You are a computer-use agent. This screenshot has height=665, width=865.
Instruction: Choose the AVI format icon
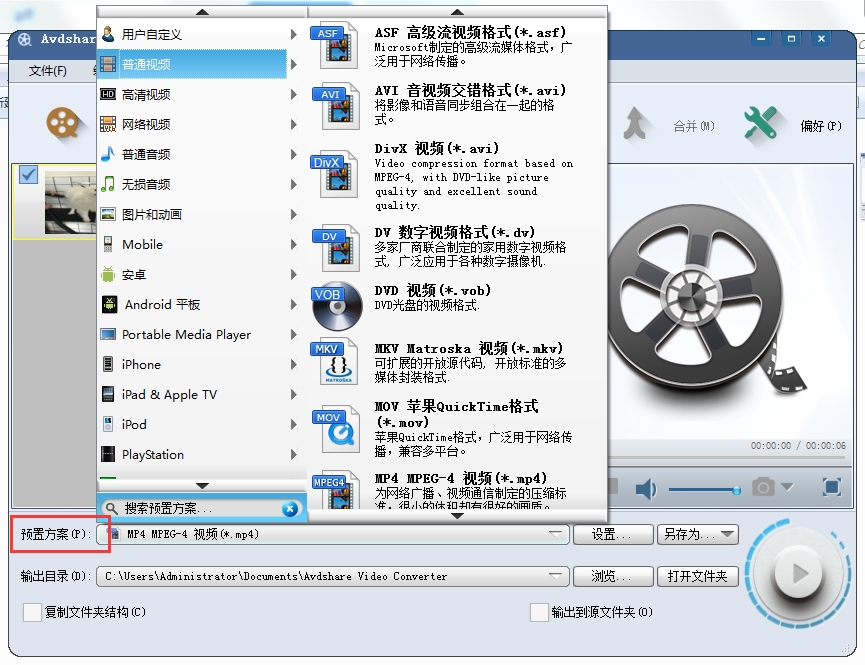tap(336, 106)
